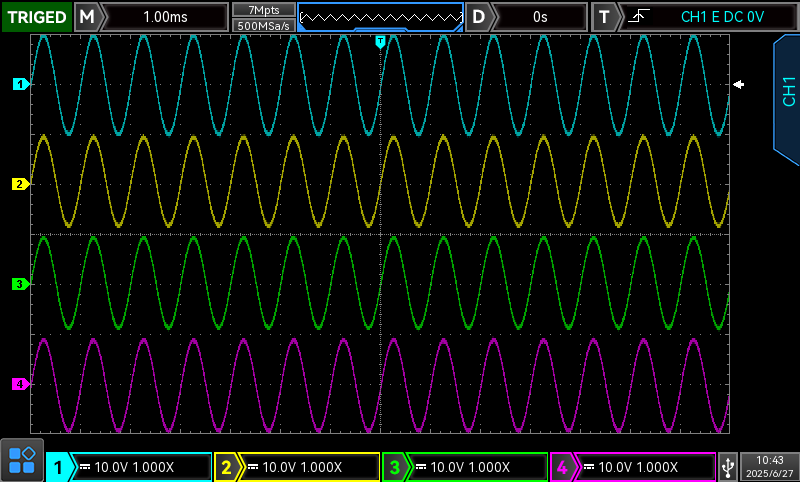Screen dimensions: 800x482
Task: Open the 0s delay setting
Action: point(540,17)
